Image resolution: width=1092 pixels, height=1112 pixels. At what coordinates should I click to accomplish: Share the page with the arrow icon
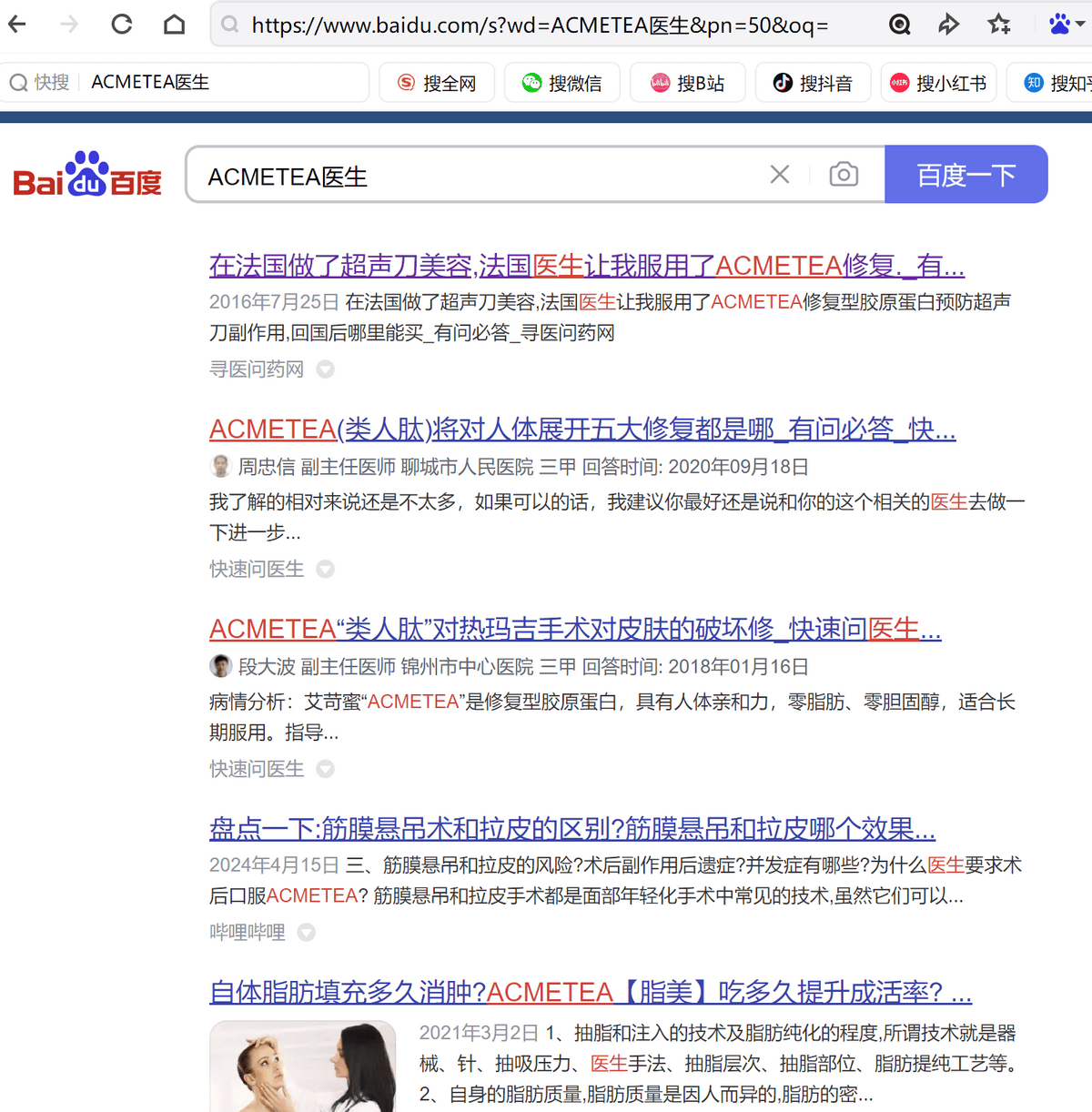pos(949,25)
